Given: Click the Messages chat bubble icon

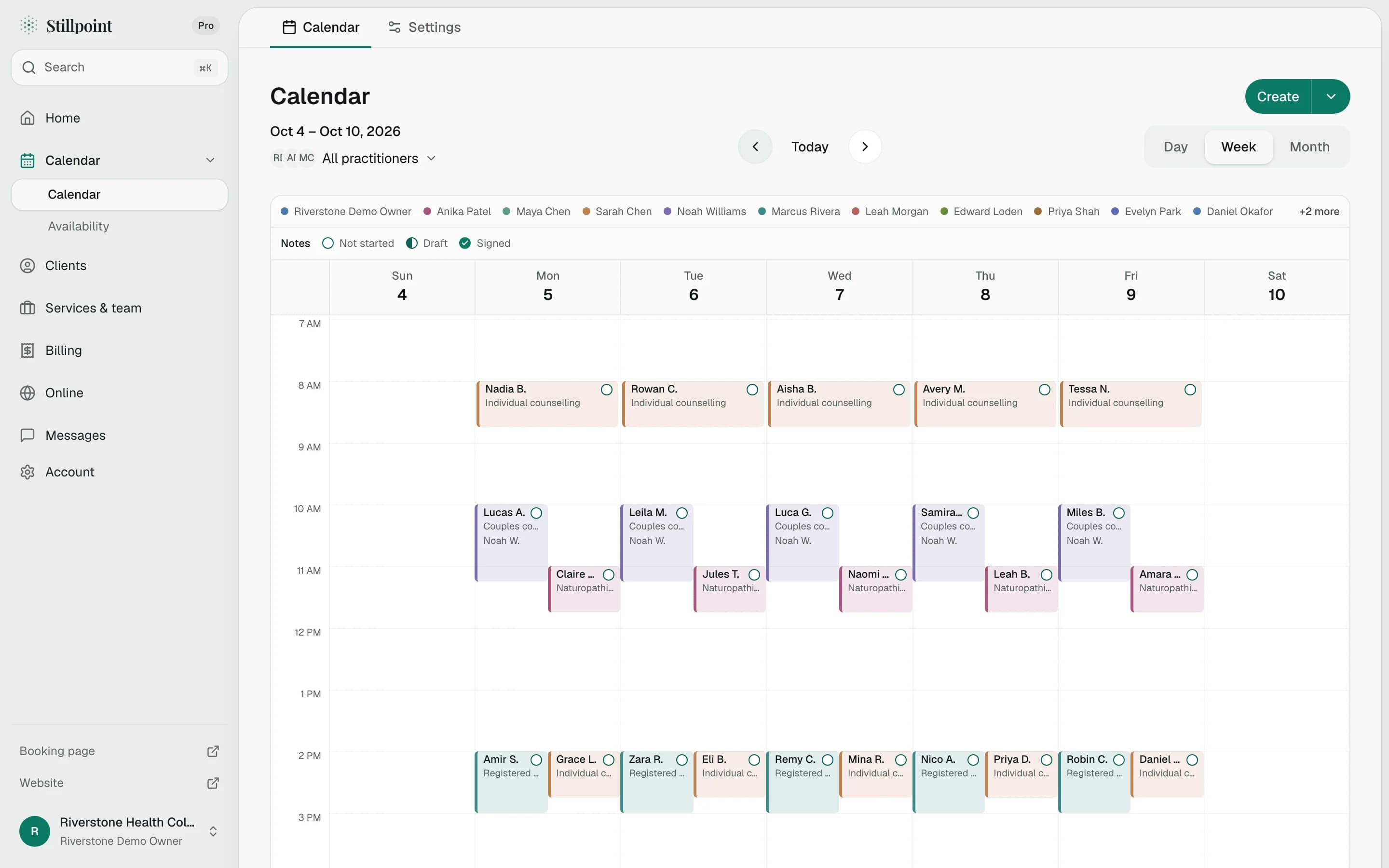Looking at the screenshot, I should (x=27, y=435).
